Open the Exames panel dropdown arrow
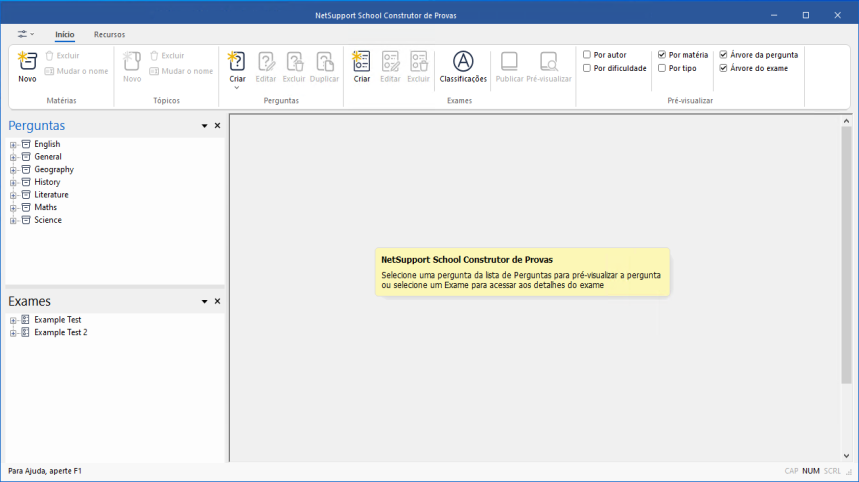This screenshot has height=482, width=859. click(204, 302)
